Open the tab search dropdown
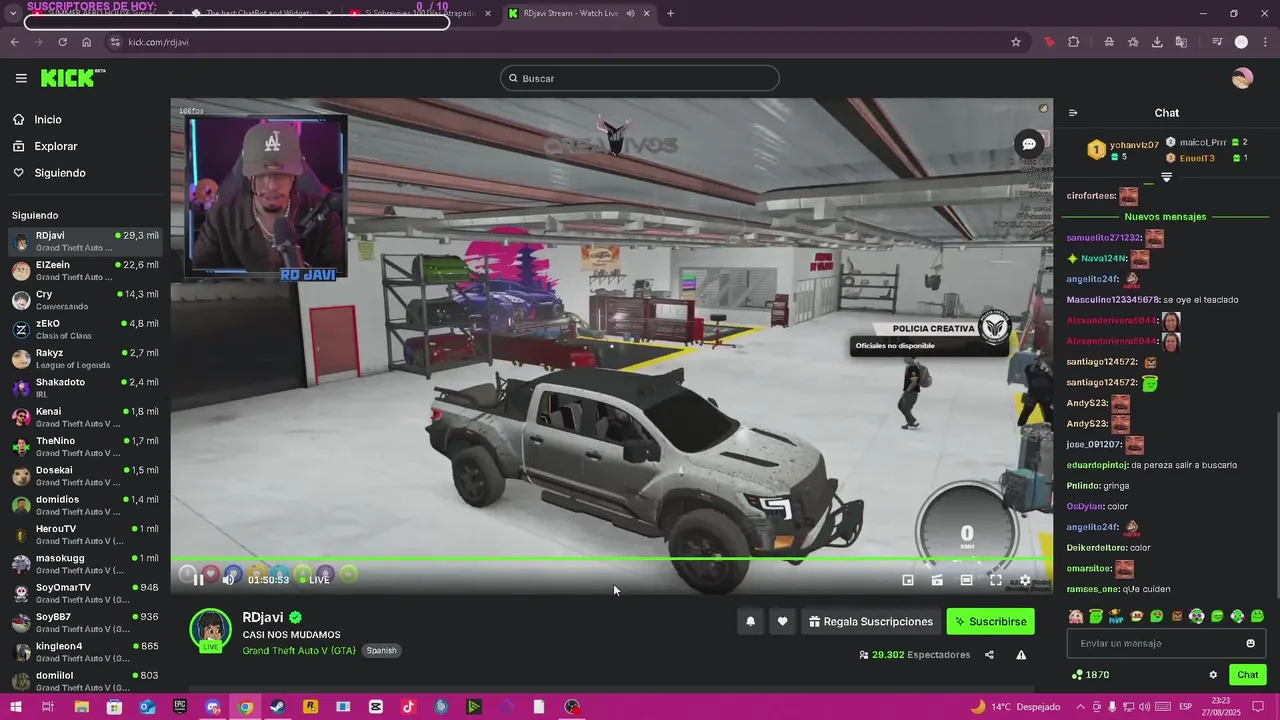The width and height of the screenshot is (1280, 720). coord(13,13)
